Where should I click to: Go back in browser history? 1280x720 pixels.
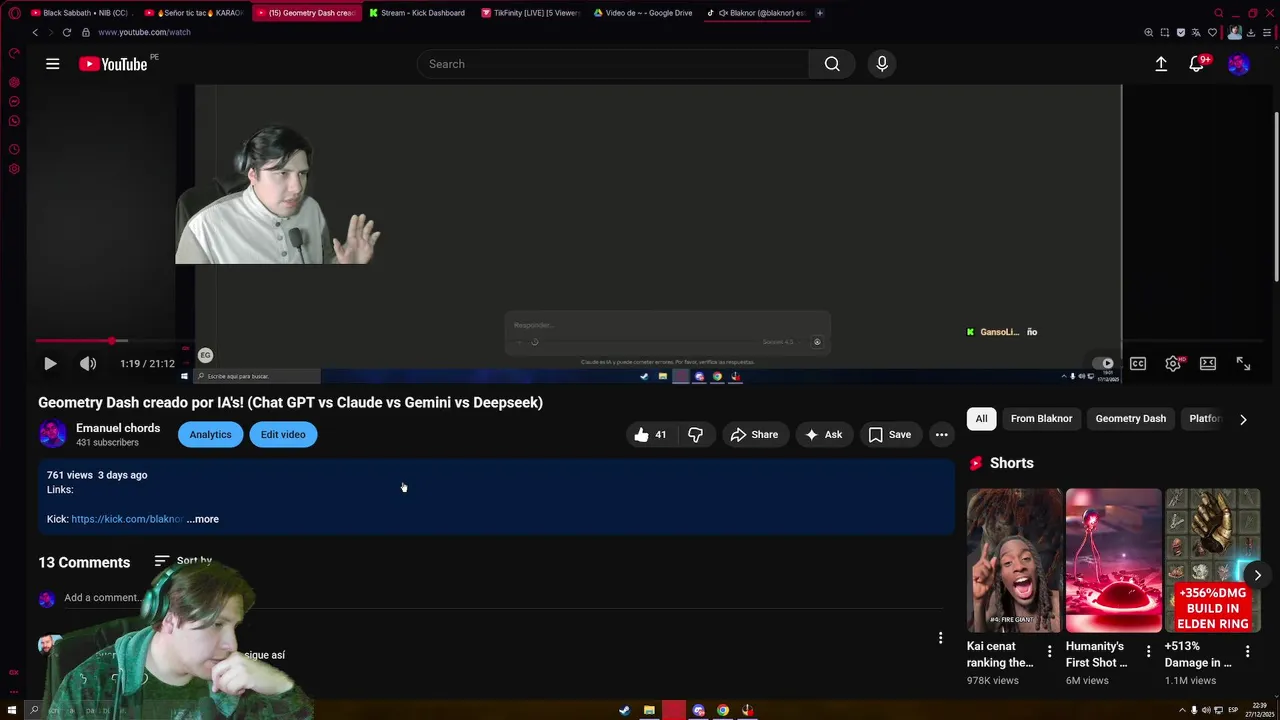35,32
